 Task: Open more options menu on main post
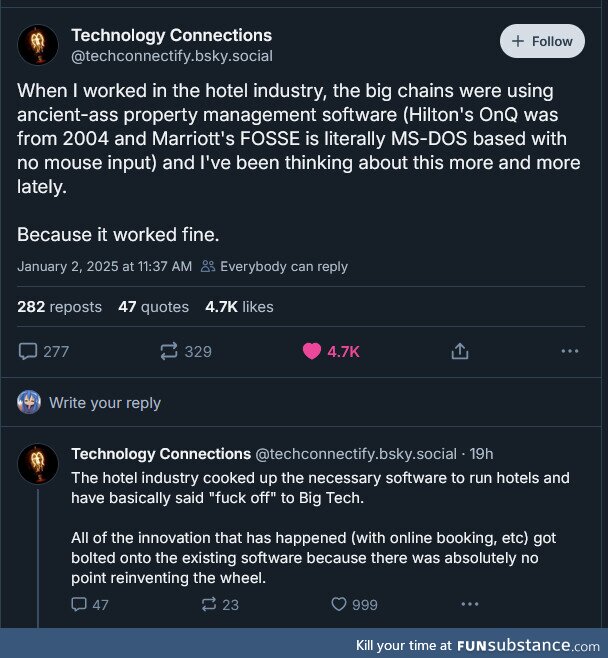(x=570, y=351)
